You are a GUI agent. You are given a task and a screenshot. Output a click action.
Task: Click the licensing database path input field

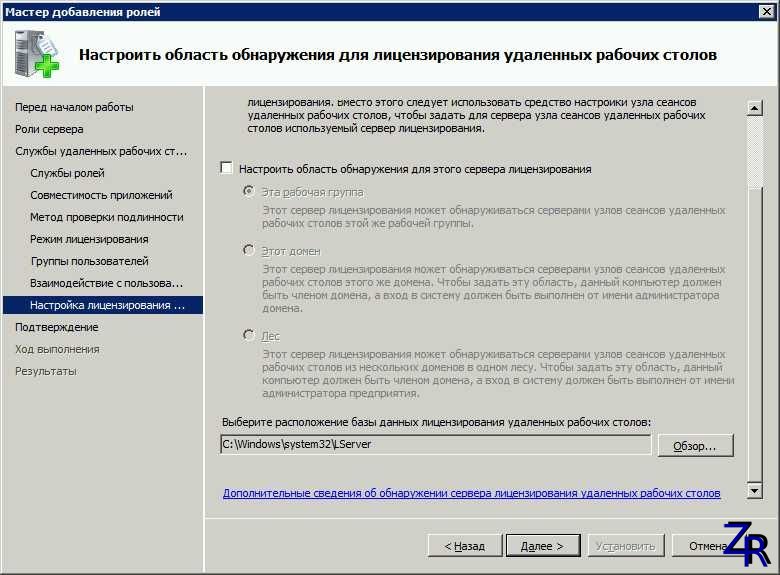click(435, 444)
